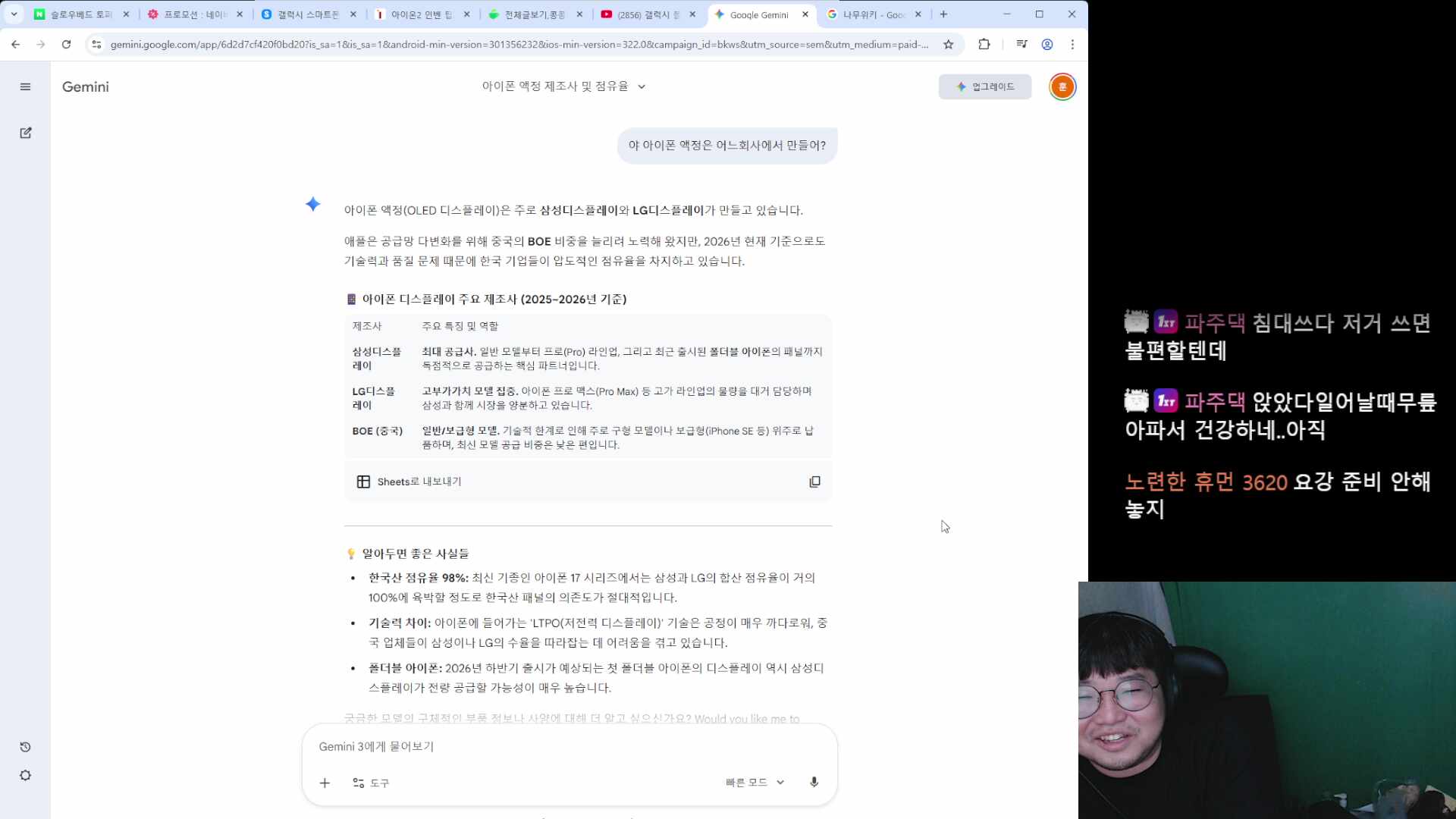Viewport: 1456px width, 819px height.
Task: Start a new chat in Gemini sidebar
Action: coord(25,133)
